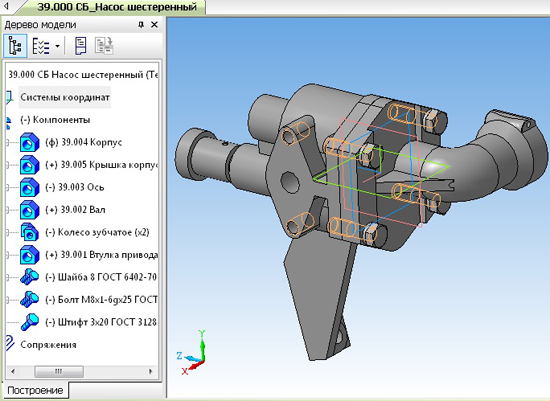Select (-) Болт M8x1-6gx25 ГОСТ text
Image resolution: width=550 pixels, height=401 pixels.
coord(101,300)
